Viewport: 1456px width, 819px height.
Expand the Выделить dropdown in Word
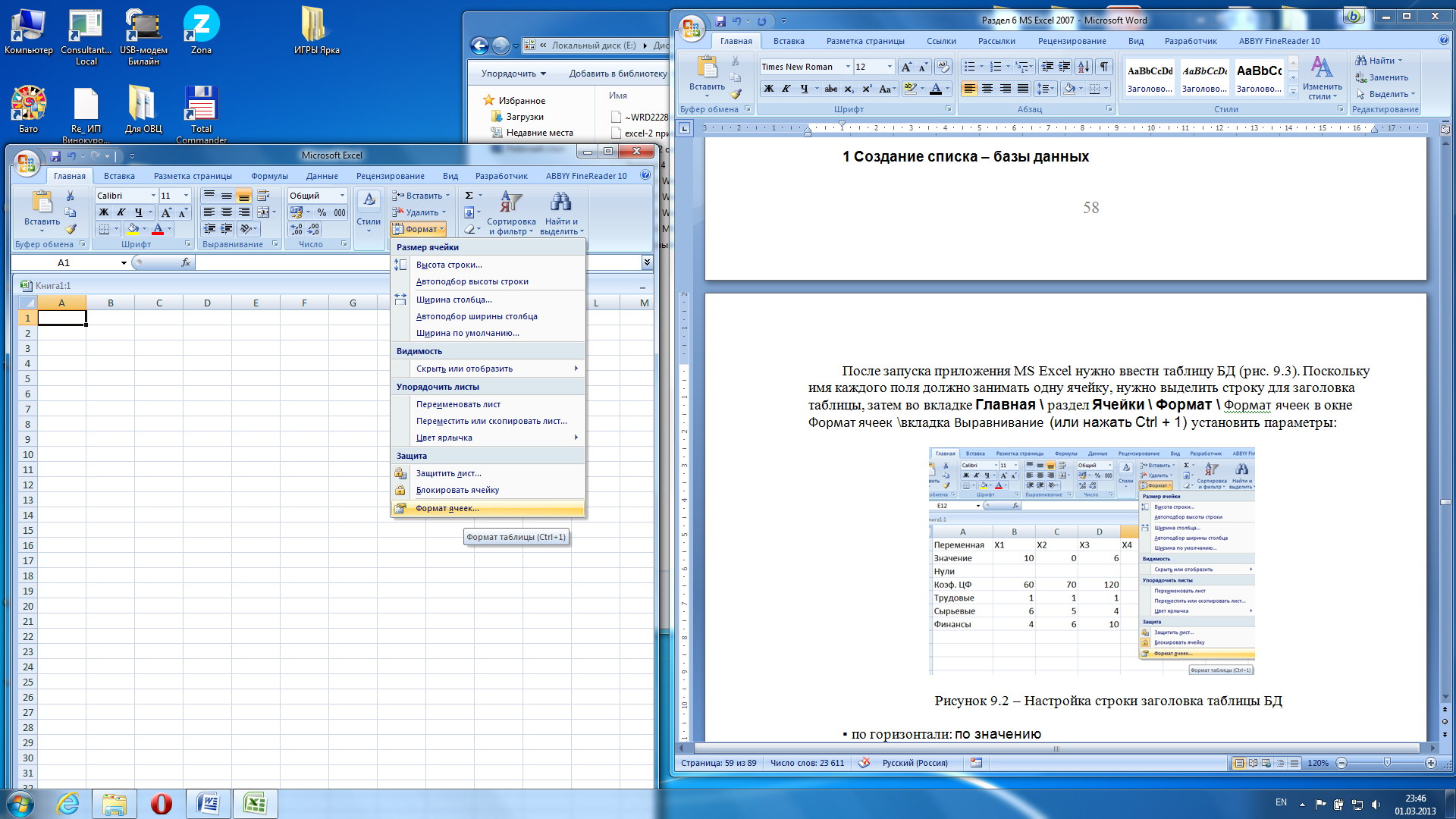(1413, 94)
